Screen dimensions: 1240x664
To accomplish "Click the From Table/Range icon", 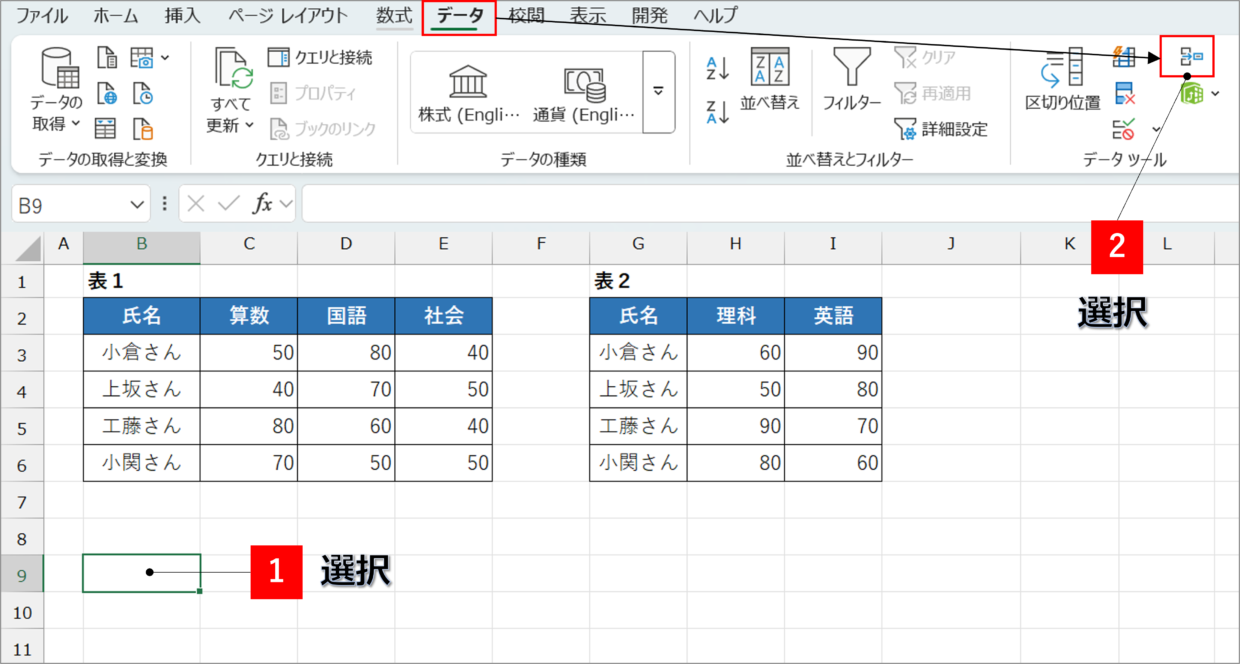I will [x=107, y=128].
